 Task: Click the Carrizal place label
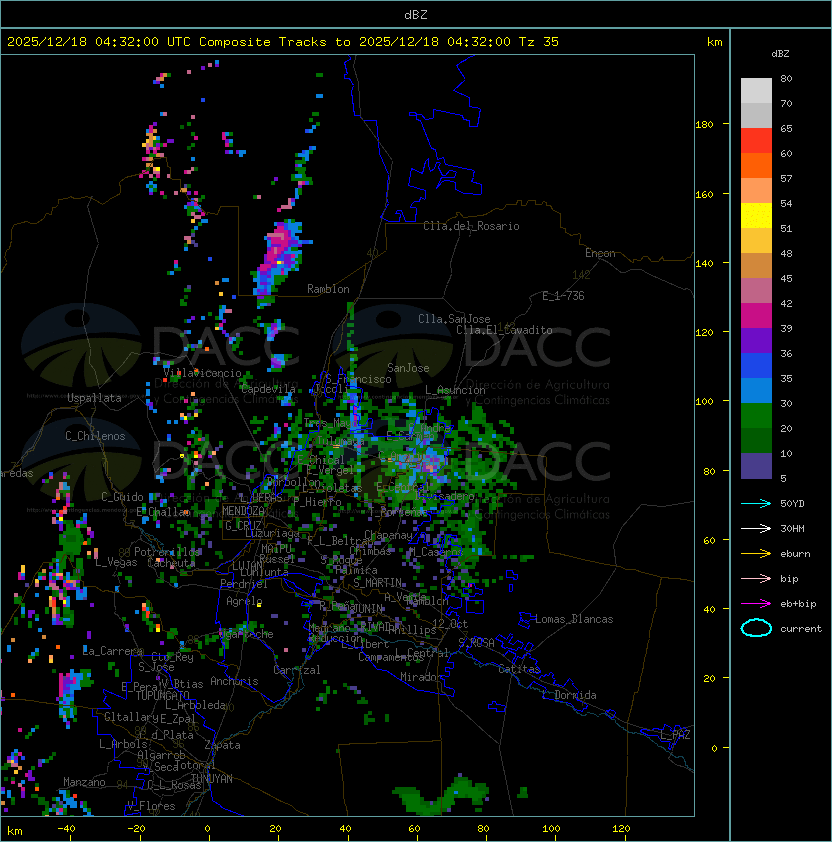(x=297, y=670)
